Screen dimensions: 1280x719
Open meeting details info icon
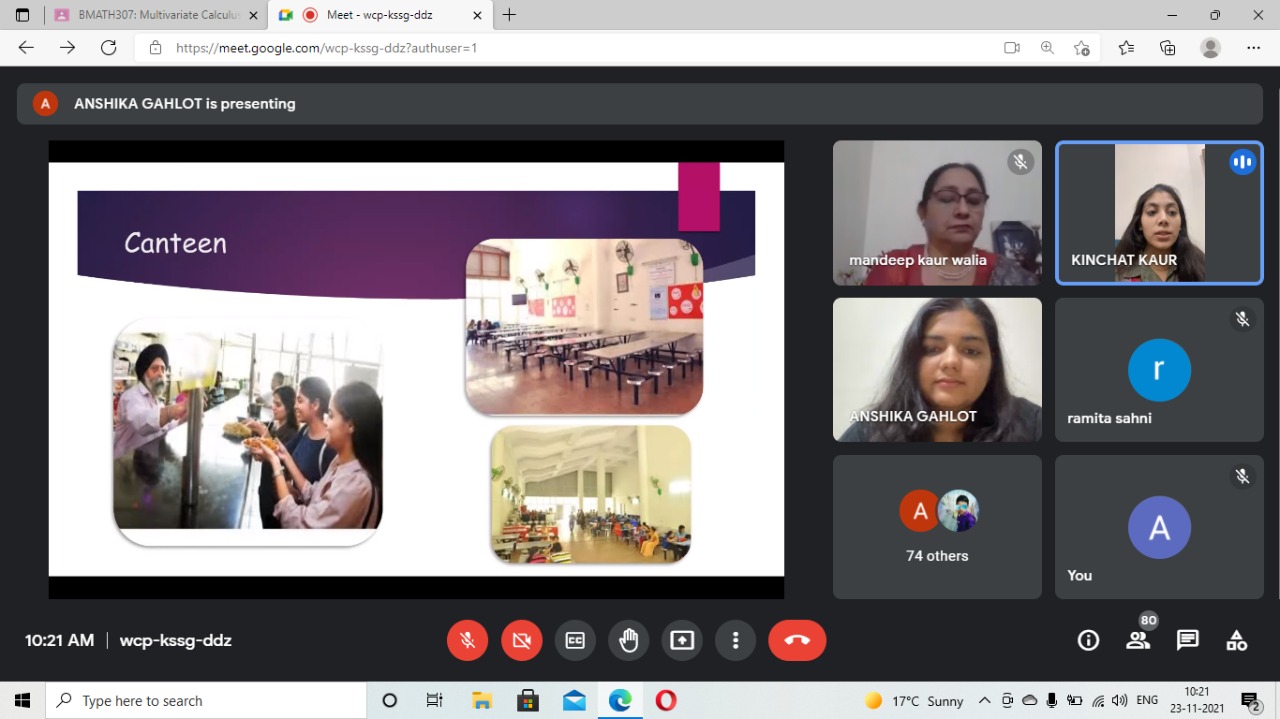1088,641
